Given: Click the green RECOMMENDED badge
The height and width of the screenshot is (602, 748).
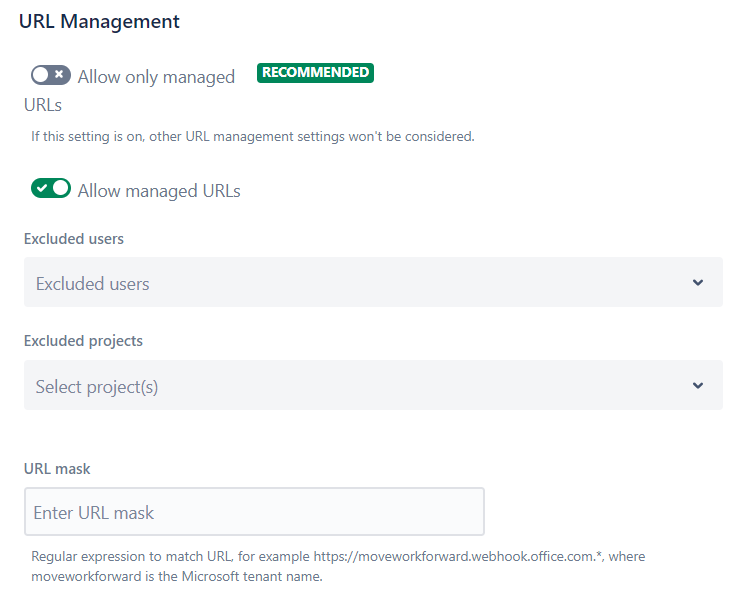Looking at the screenshot, I should [x=315, y=73].
